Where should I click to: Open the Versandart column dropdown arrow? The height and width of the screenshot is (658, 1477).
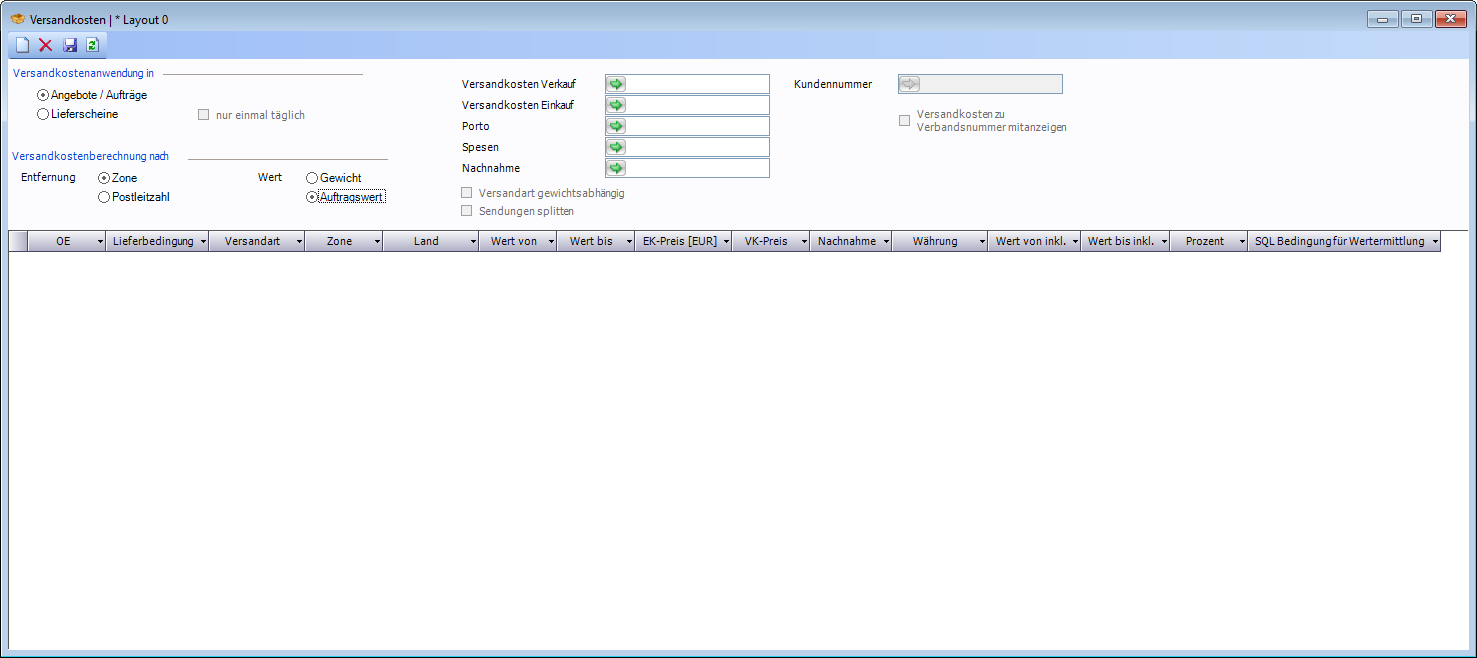[x=299, y=242]
